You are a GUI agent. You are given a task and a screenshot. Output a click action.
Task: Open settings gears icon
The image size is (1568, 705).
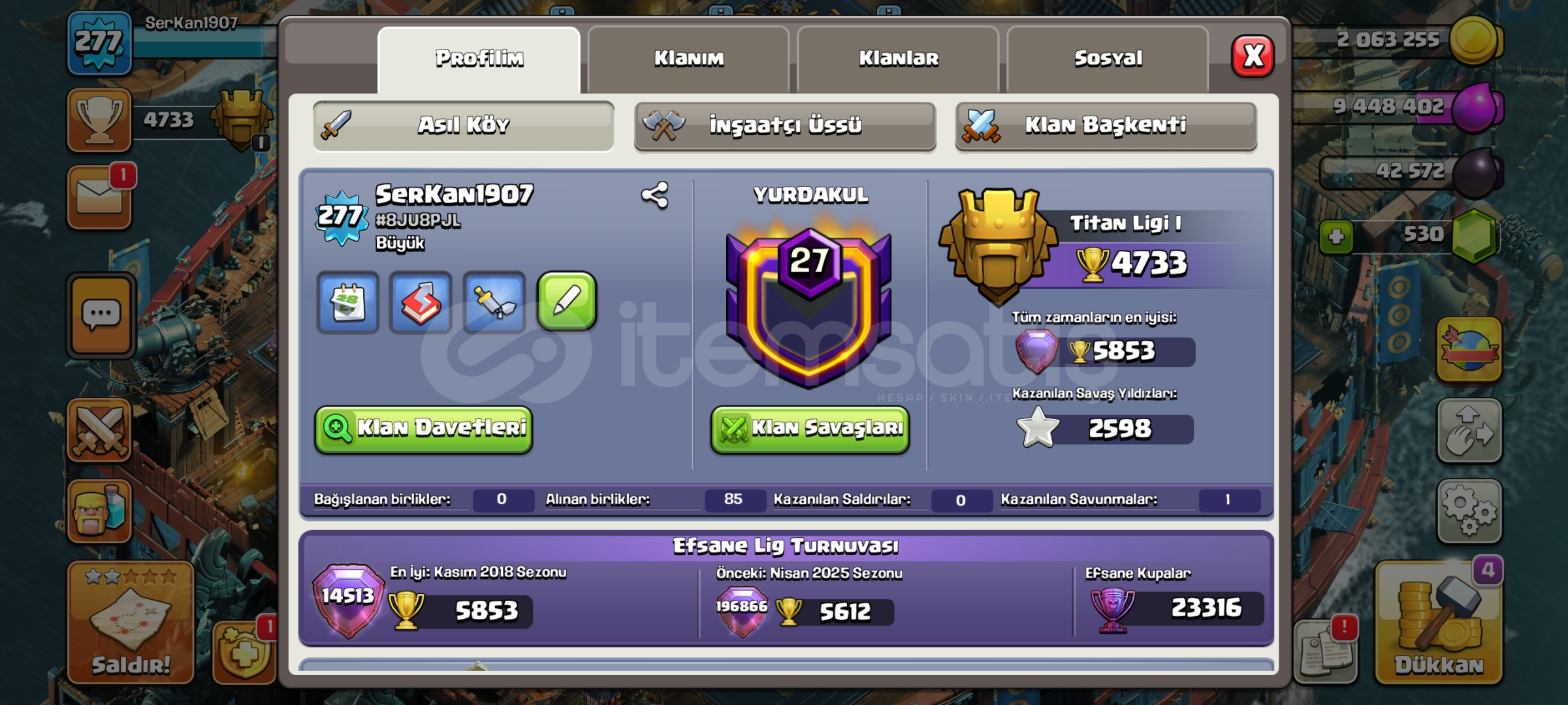pyautogui.click(x=1469, y=511)
